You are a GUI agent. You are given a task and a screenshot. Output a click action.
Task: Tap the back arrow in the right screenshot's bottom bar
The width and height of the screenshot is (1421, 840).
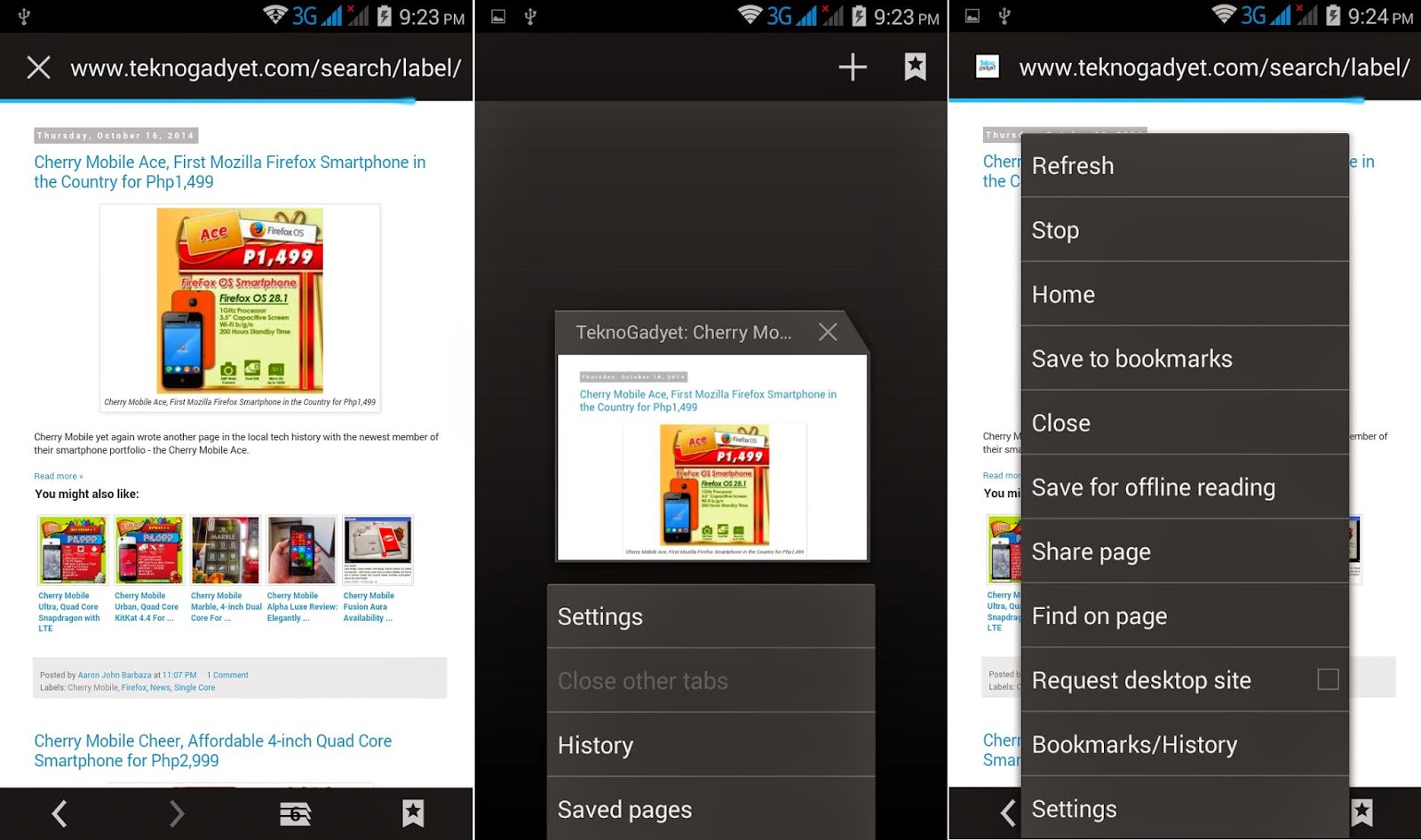point(1007,812)
